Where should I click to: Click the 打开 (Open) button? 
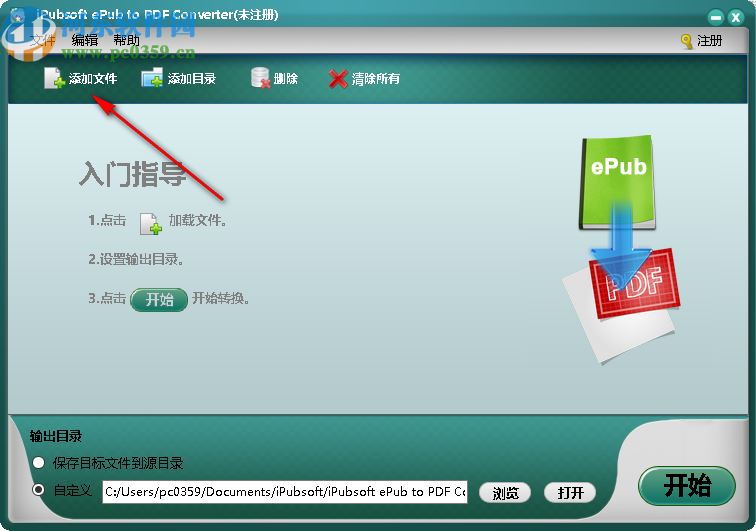(x=570, y=492)
